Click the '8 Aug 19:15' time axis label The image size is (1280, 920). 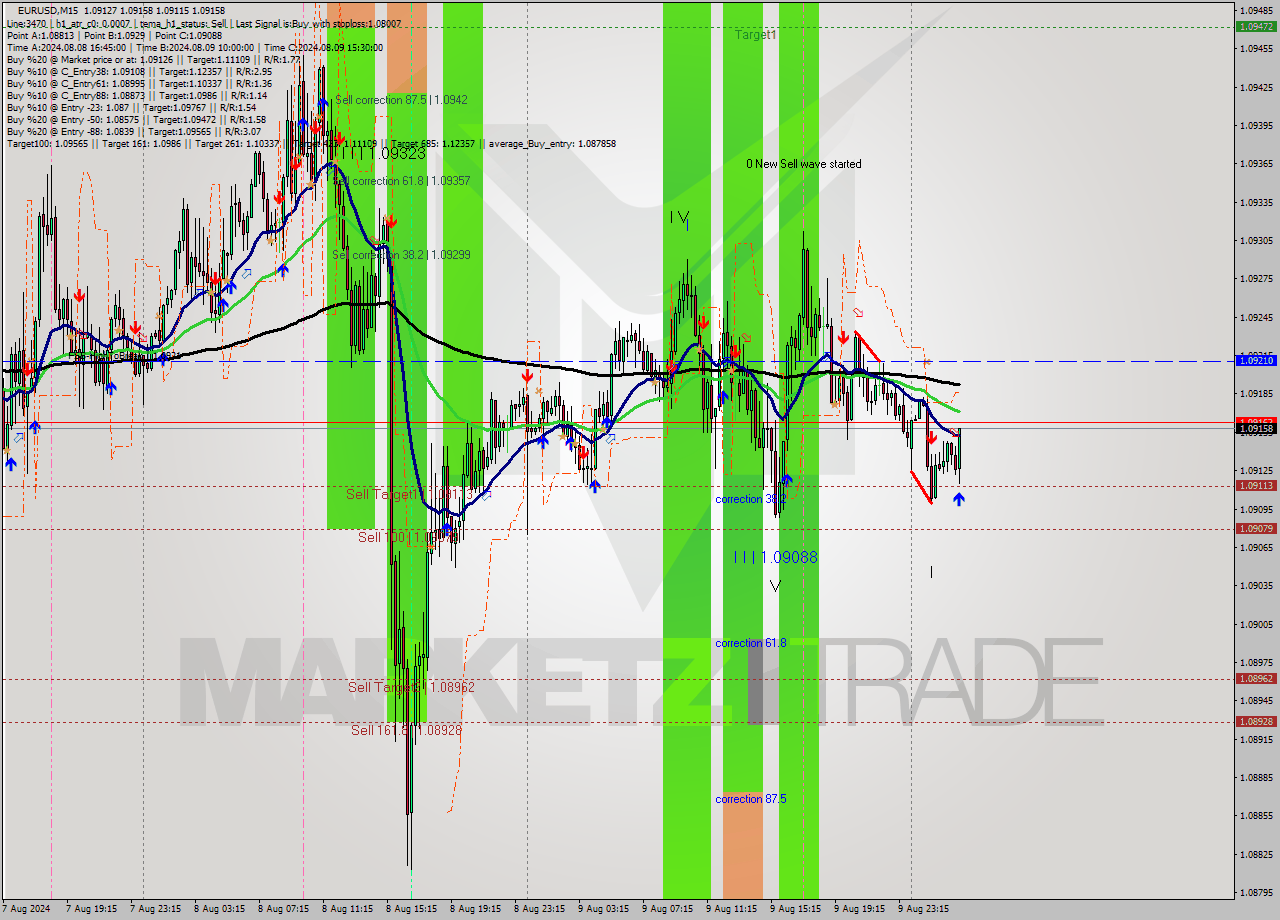point(475,909)
